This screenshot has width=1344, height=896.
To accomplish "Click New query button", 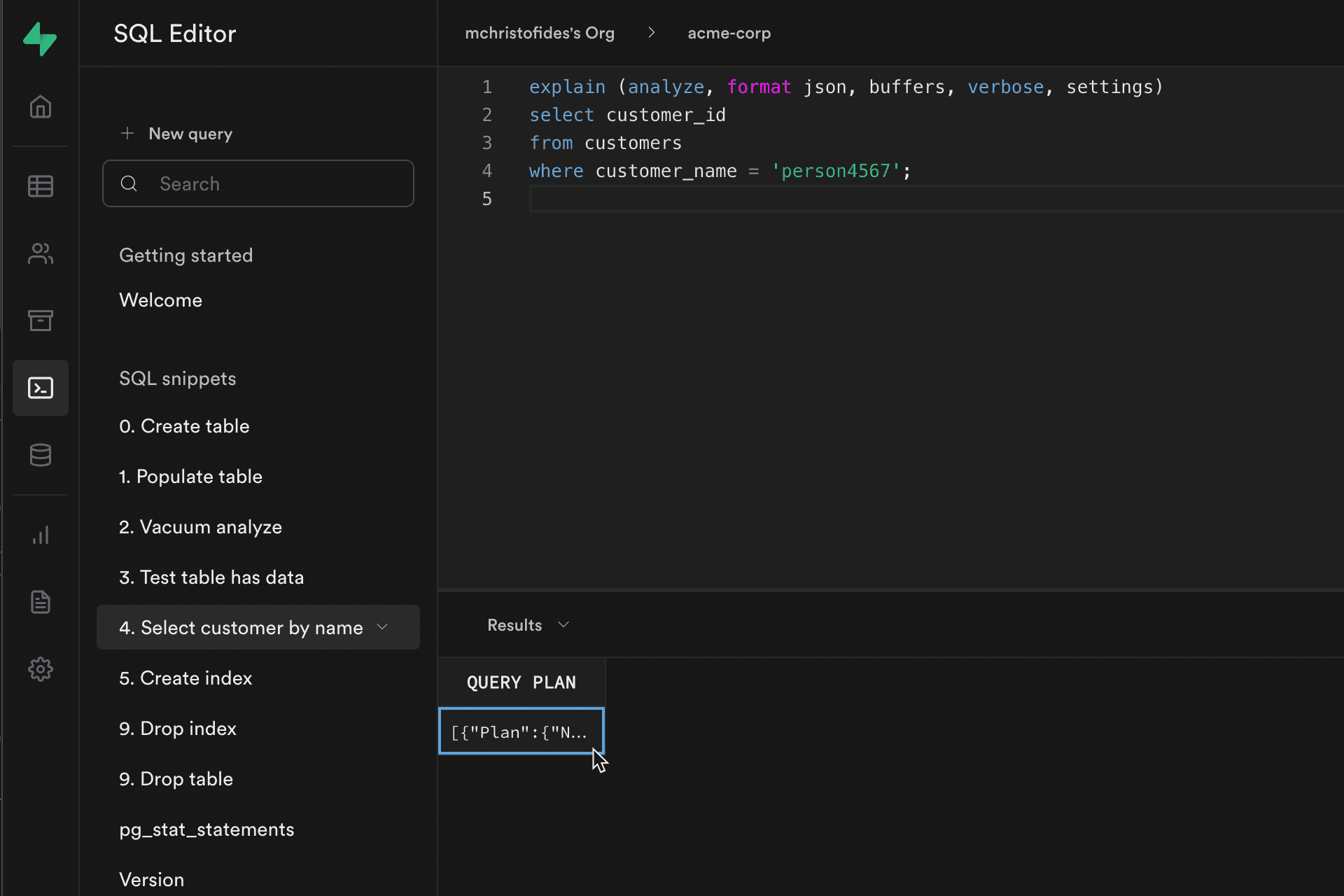I will click(176, 134).
